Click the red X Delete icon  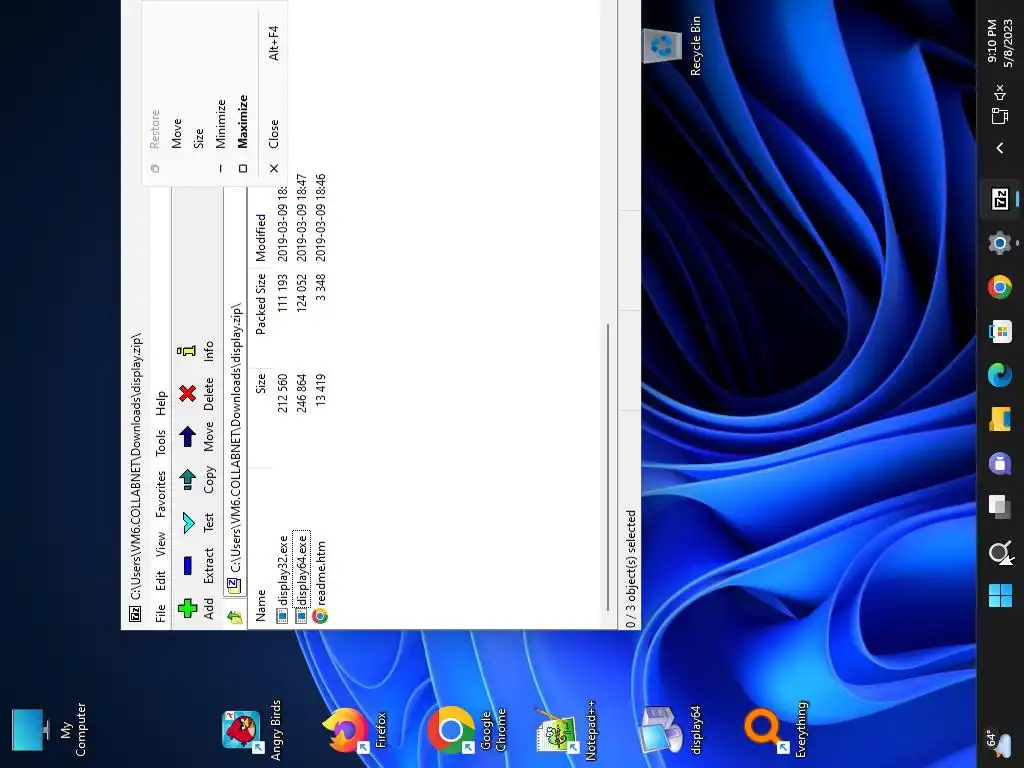click(187, 393)
